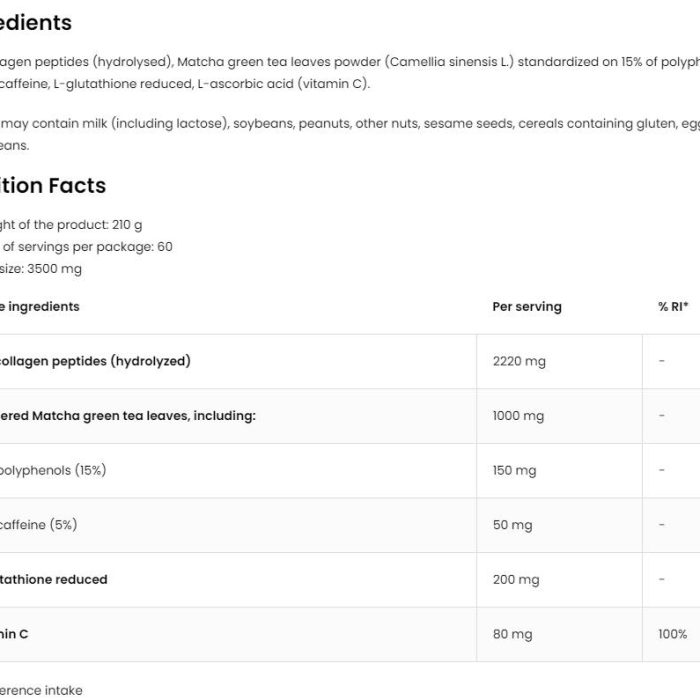Viewport: 700px width, 700px height.
Task: Click the polyphenols (15%) row label
Action: (53, 471)
